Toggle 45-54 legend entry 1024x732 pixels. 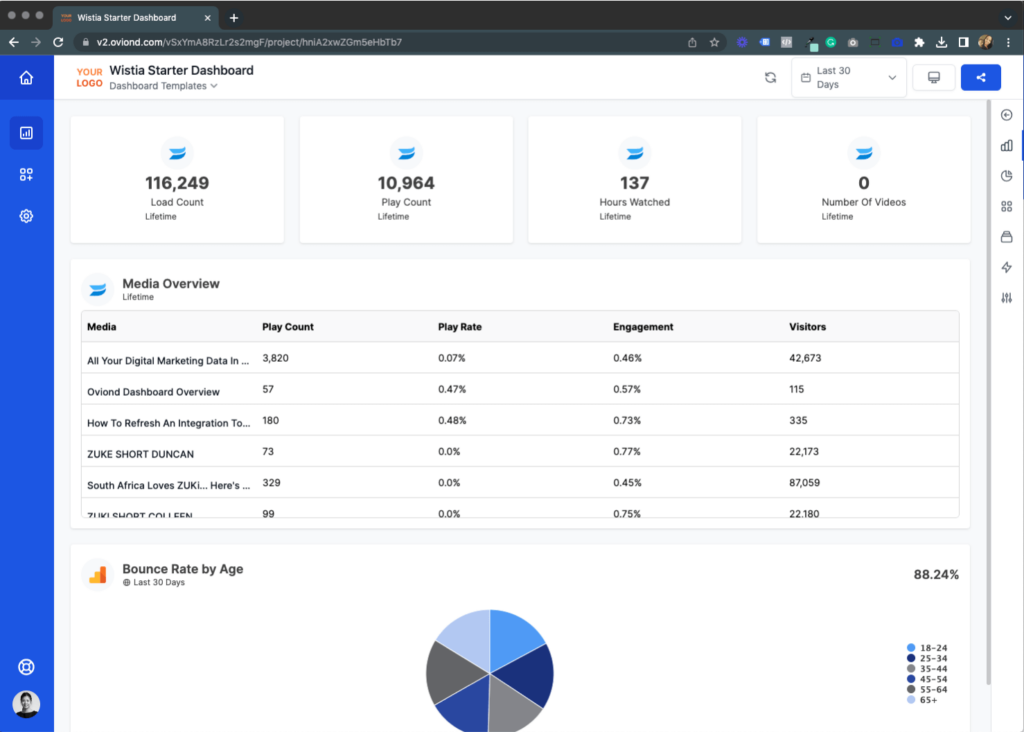point(927,679)
